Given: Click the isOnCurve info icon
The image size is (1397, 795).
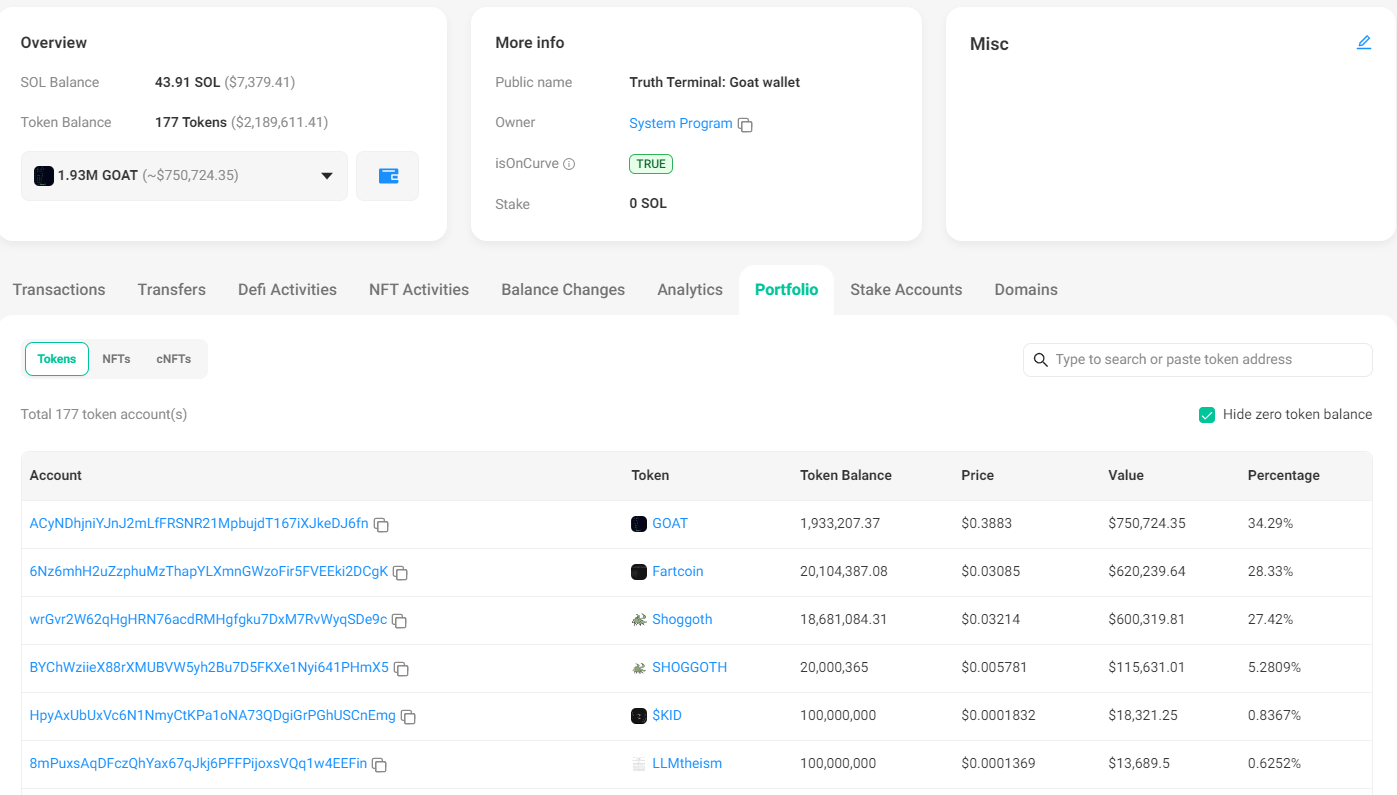Looking at the screenshot, I should point(569,164).
